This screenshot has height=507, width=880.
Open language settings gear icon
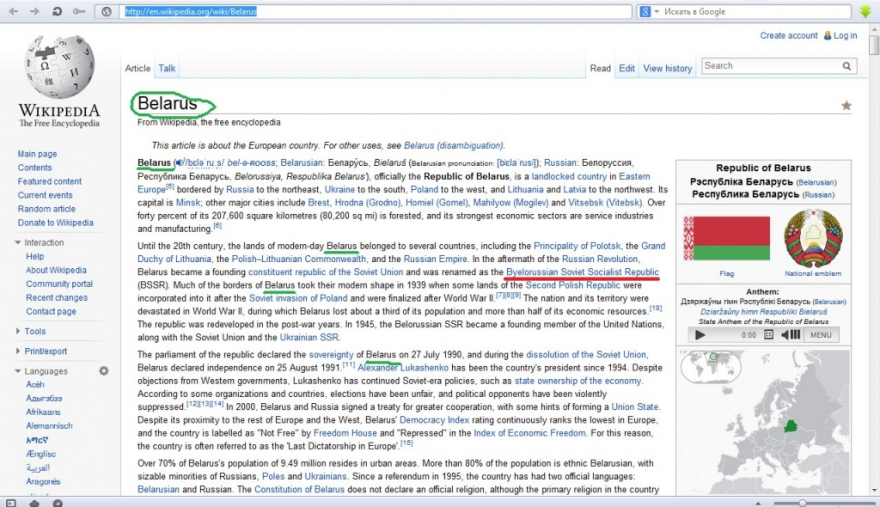(x=103, y=371)
